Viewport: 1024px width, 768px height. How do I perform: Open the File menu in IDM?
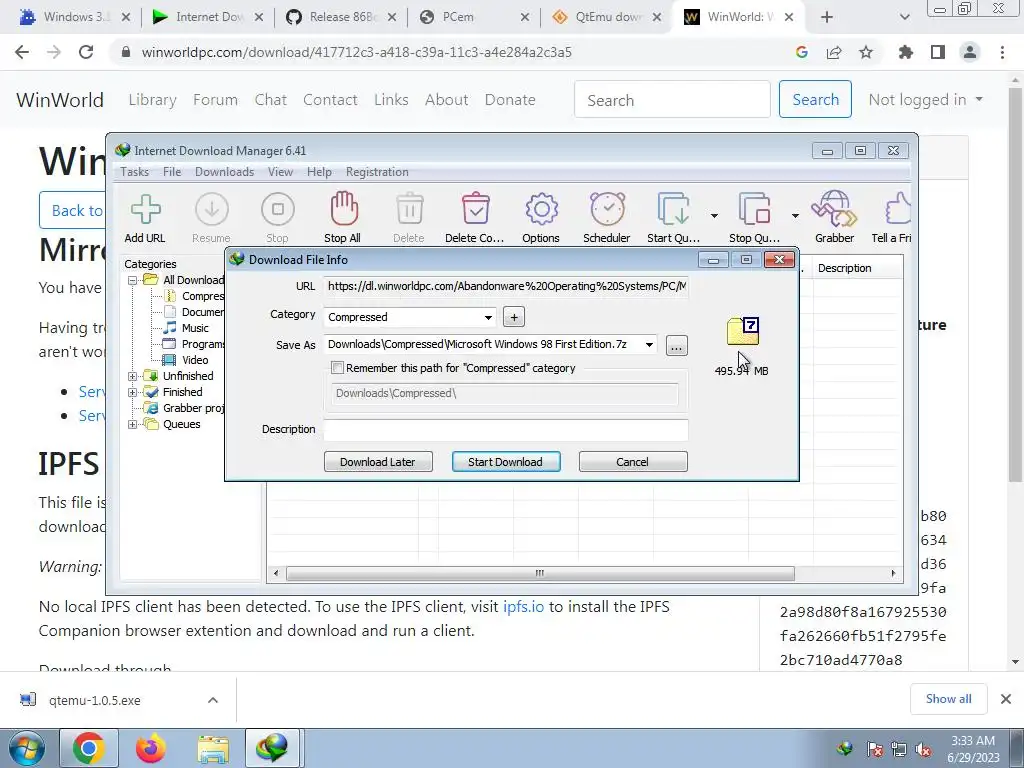click(172, 172)
